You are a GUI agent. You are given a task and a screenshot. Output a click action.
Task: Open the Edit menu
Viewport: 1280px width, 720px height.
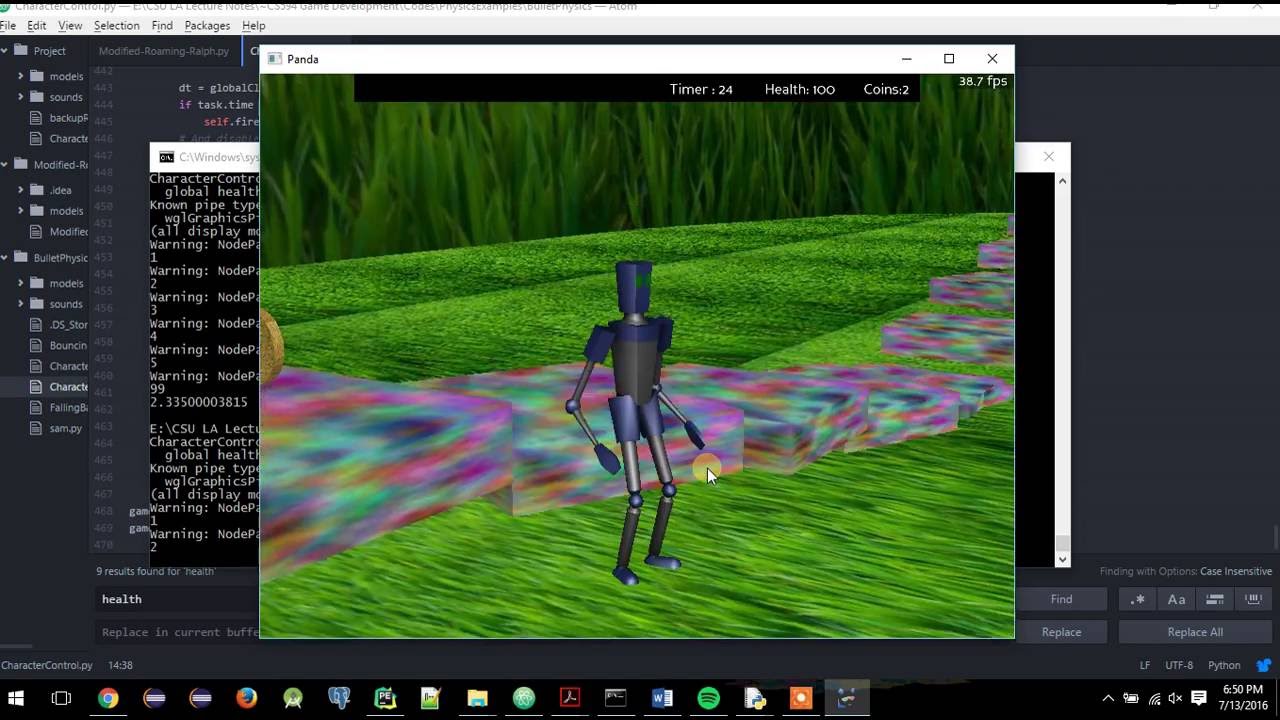tap(37, 25)
